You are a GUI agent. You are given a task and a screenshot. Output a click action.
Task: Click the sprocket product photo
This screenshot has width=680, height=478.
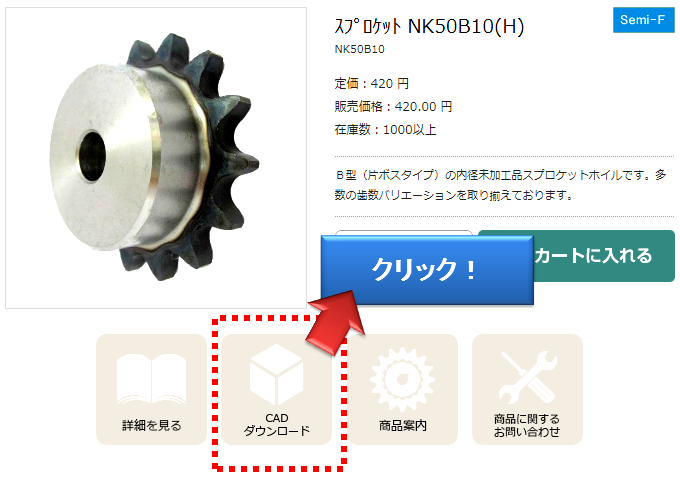click(156, 158)
